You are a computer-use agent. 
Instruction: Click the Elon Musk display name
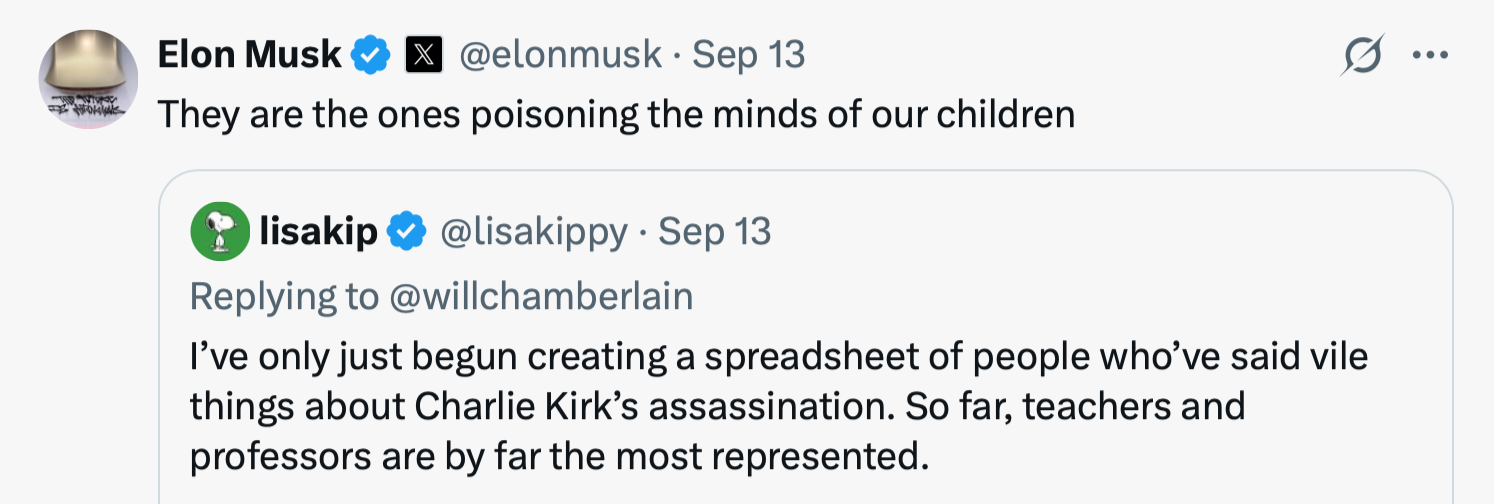tap(249, 55)
